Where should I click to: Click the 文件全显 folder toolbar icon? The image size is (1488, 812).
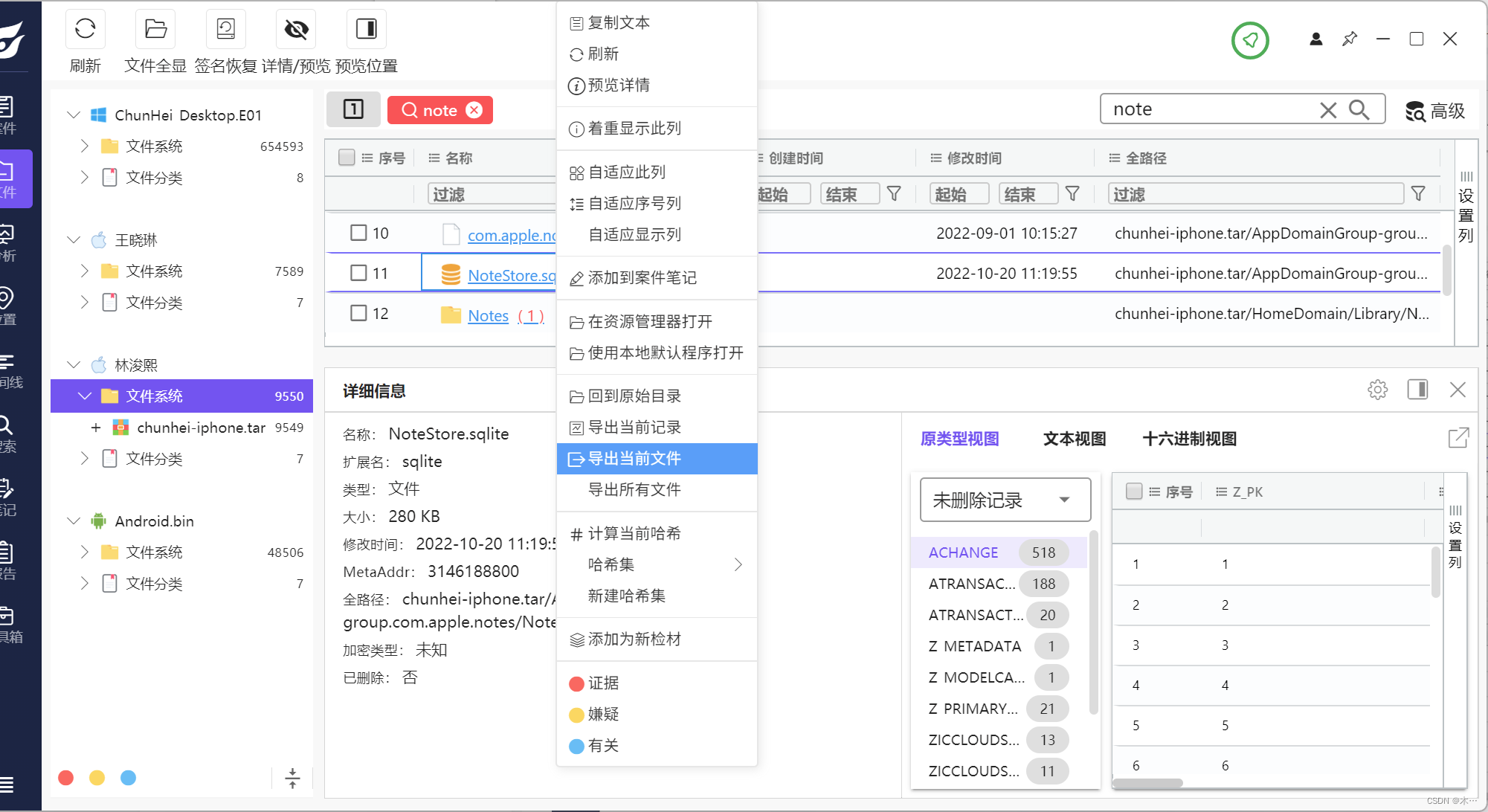(x=155, y=30)
